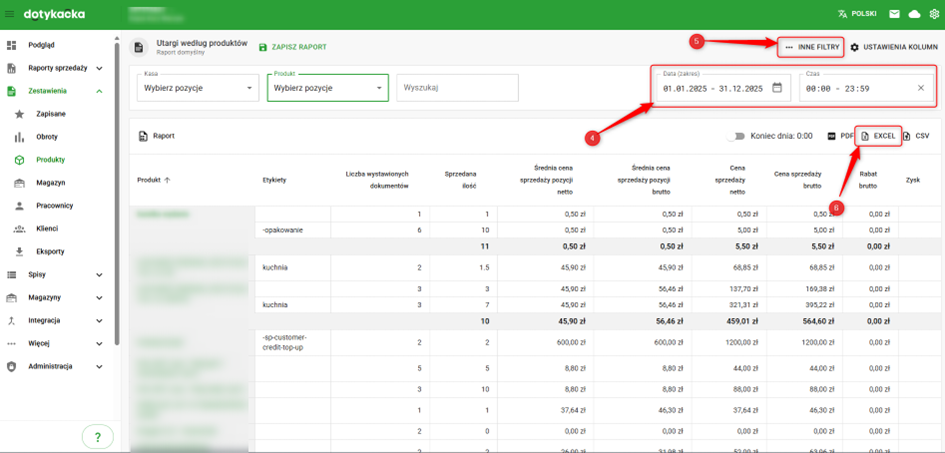
Task: Click the -opakowanie label cell
Action: [x=293, y=230]
